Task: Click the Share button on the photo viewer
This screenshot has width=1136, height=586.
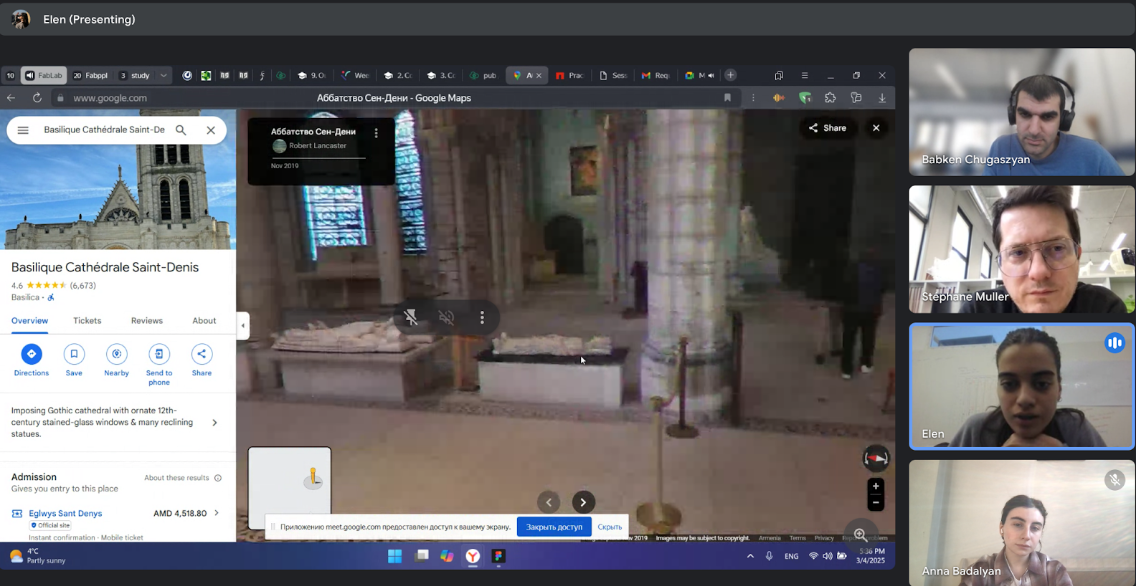Action: [827, 128]
